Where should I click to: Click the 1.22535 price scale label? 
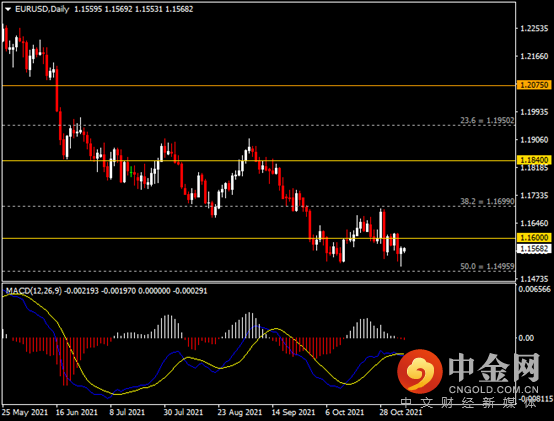pyautogui.click(x=534, y=28)
